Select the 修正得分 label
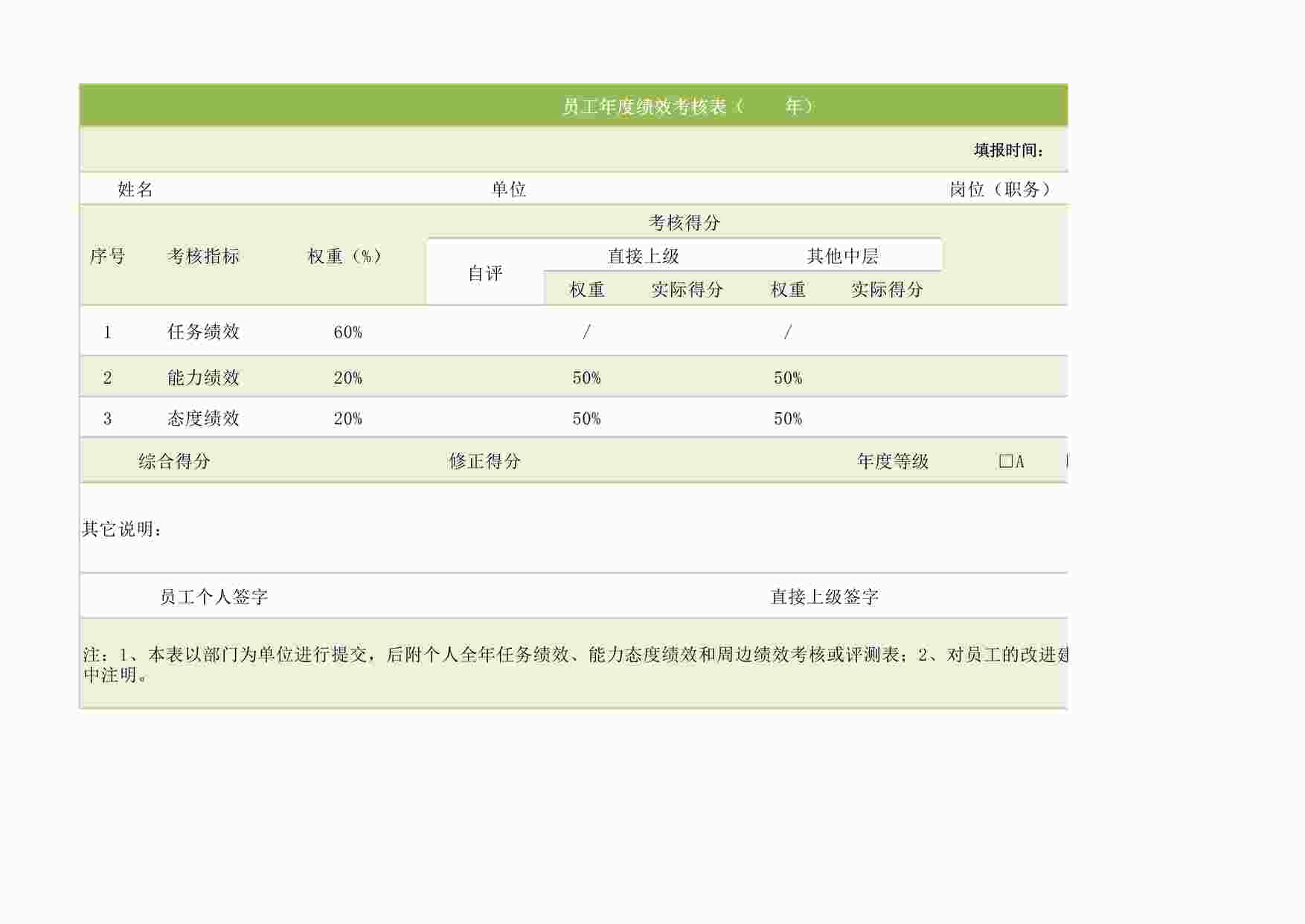 pyautogui.click(x=485, y=461)
